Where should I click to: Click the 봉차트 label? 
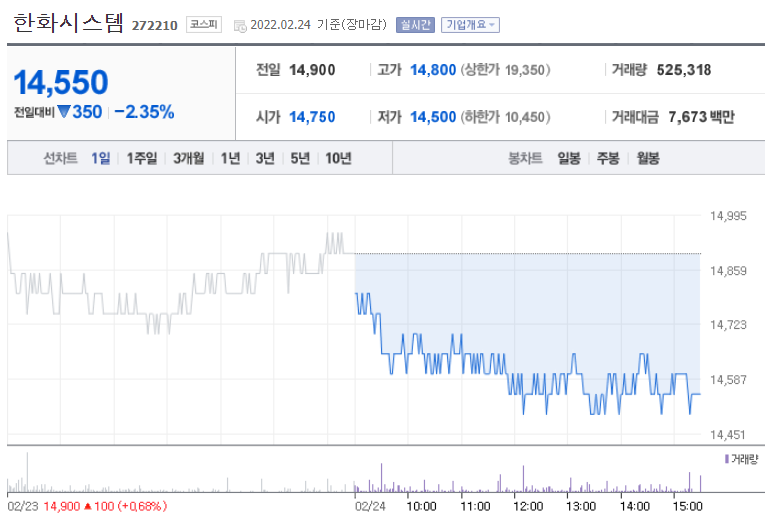point(525,158)
